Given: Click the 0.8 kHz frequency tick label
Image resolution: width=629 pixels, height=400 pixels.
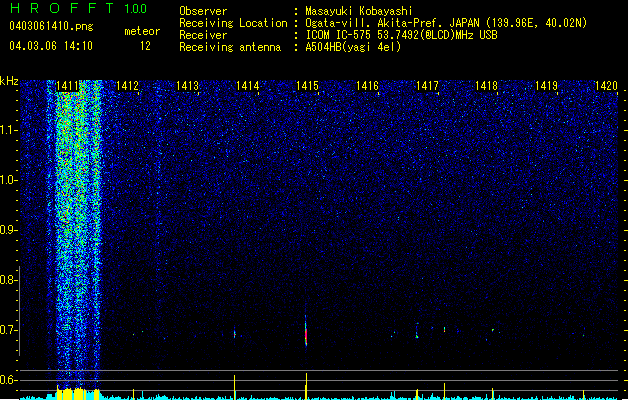Looking at the screenshot, I should pos(8,280).
